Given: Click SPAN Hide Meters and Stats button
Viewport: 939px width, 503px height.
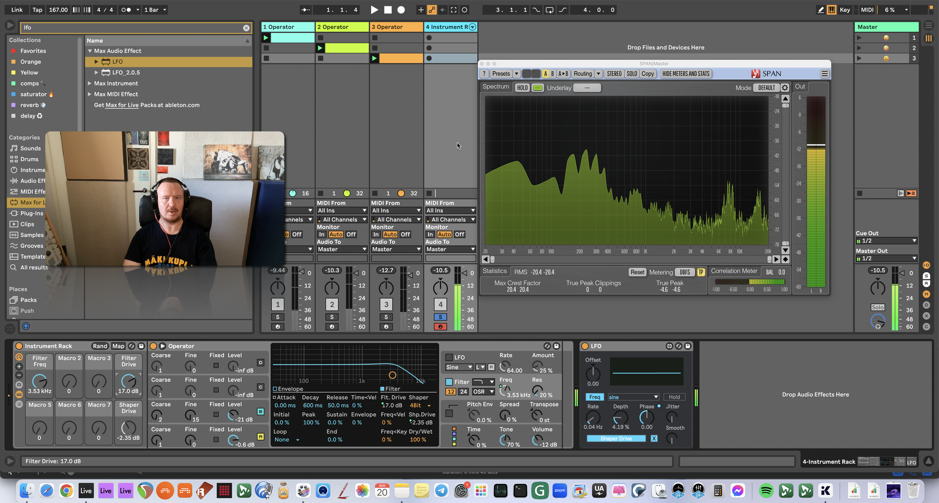Looking at the screenshot, I should coord(686,74).
